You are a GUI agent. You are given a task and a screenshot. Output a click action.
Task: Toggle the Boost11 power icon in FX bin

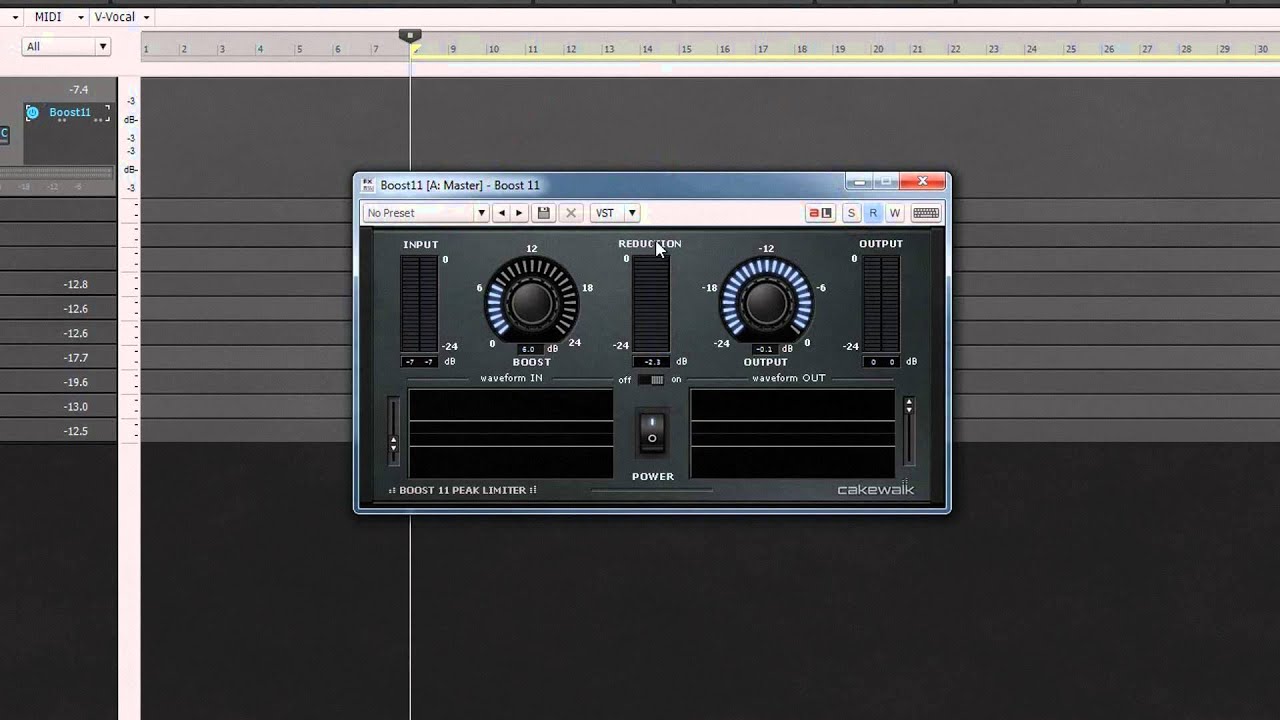click(x=32, y=113)
